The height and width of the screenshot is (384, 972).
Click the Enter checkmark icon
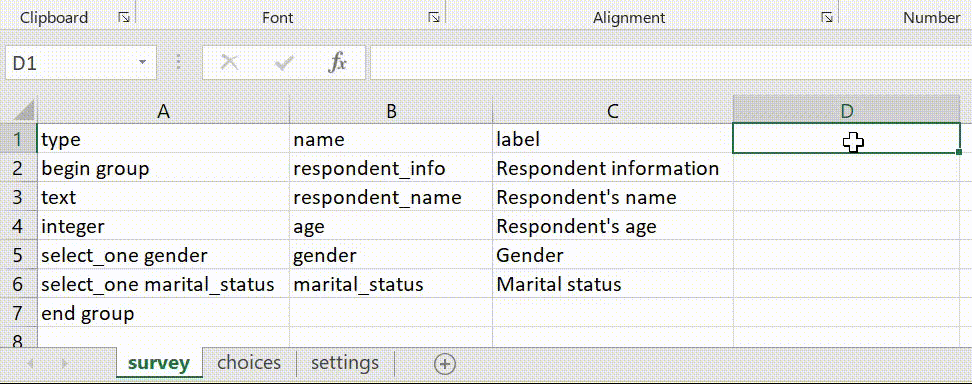pyautogui.click(x=283, y=62)
